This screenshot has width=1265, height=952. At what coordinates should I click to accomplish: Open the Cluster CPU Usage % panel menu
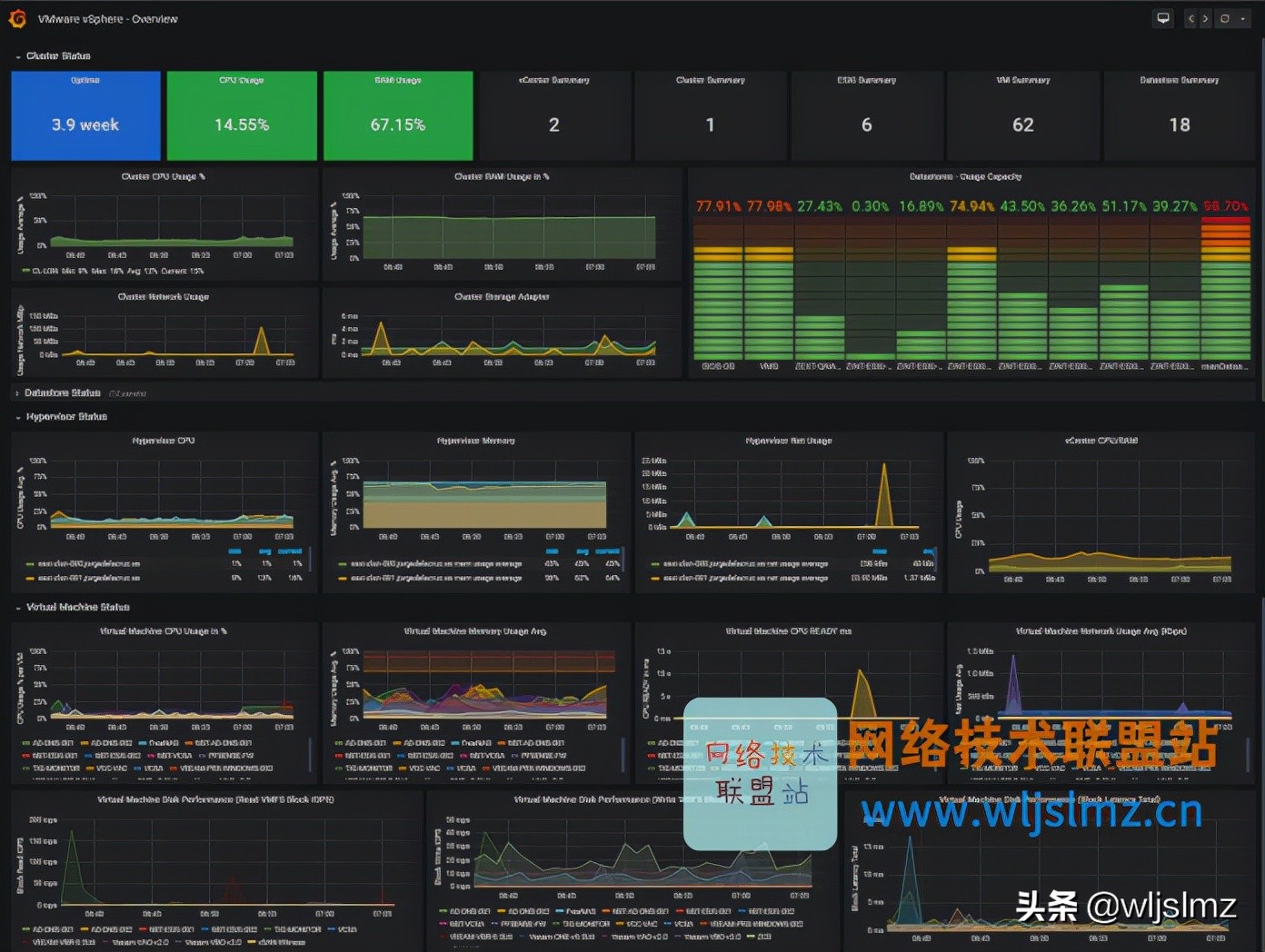[164, 176]
